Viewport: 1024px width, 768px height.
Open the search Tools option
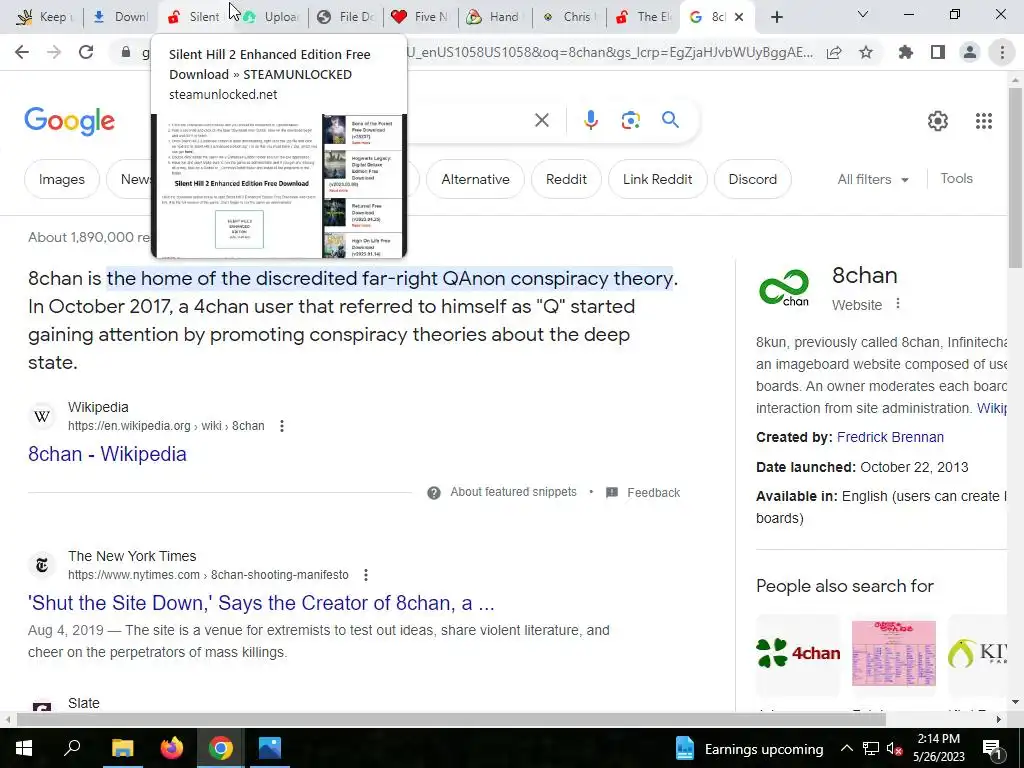(956, 178)
